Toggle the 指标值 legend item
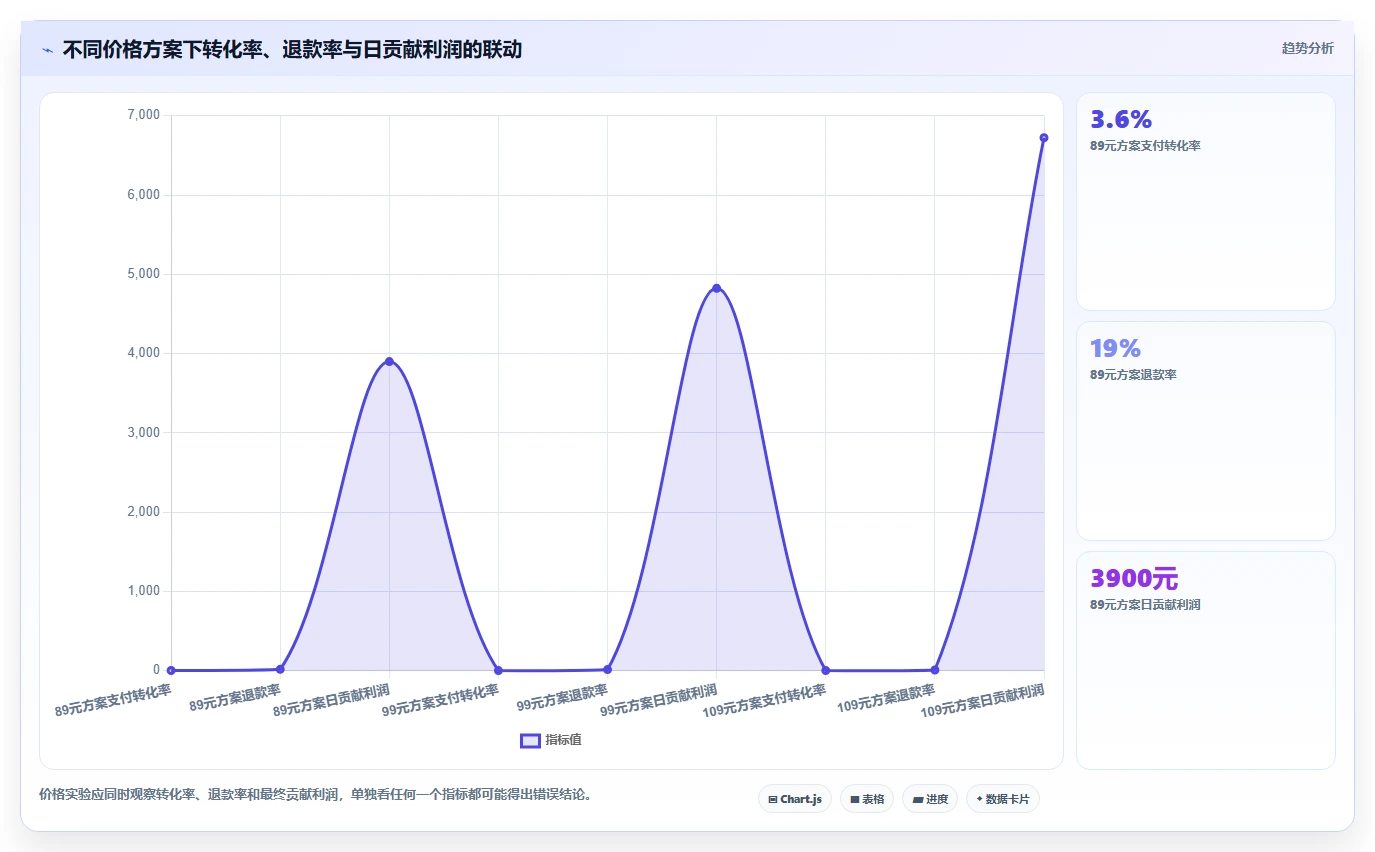1375x852 pixels. click(x=551, y=740)
